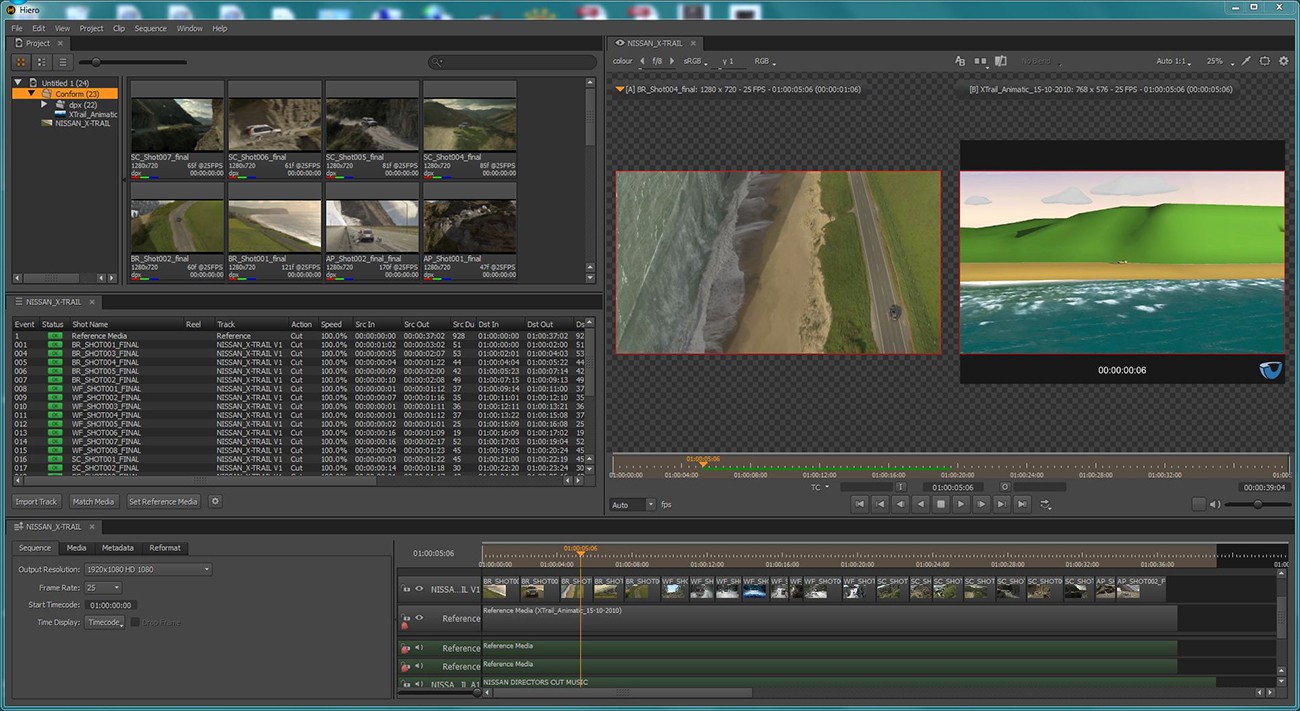Jump to the end of the sequence
Screen dimensions: 1300x711
point(1022,504)
